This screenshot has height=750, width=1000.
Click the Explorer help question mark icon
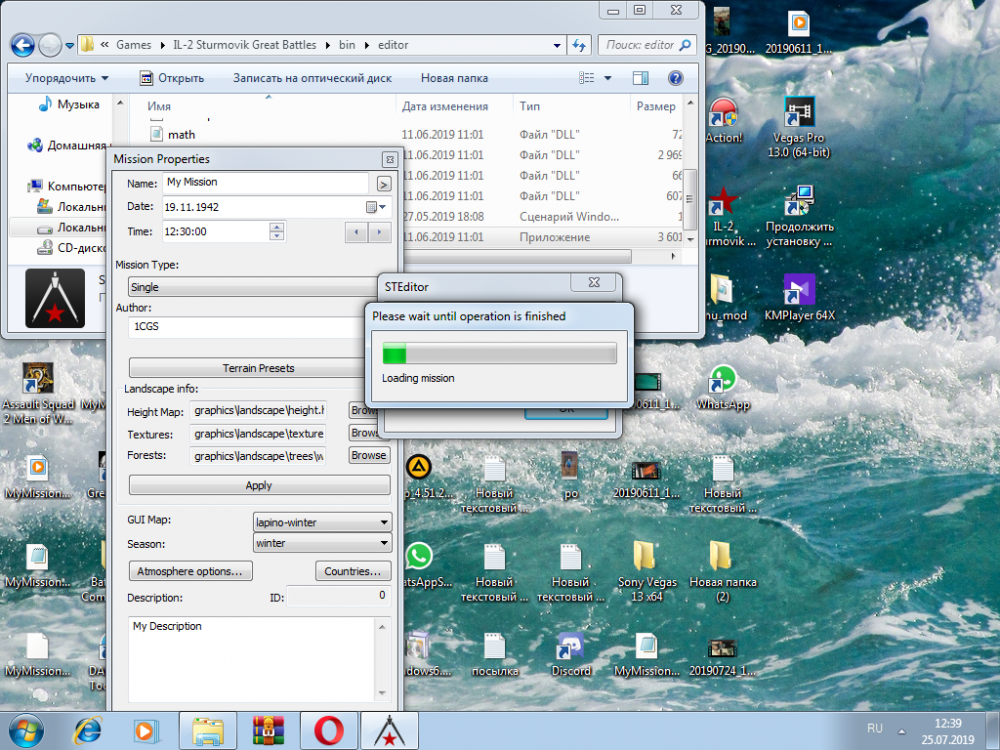[x=675, y=78]
